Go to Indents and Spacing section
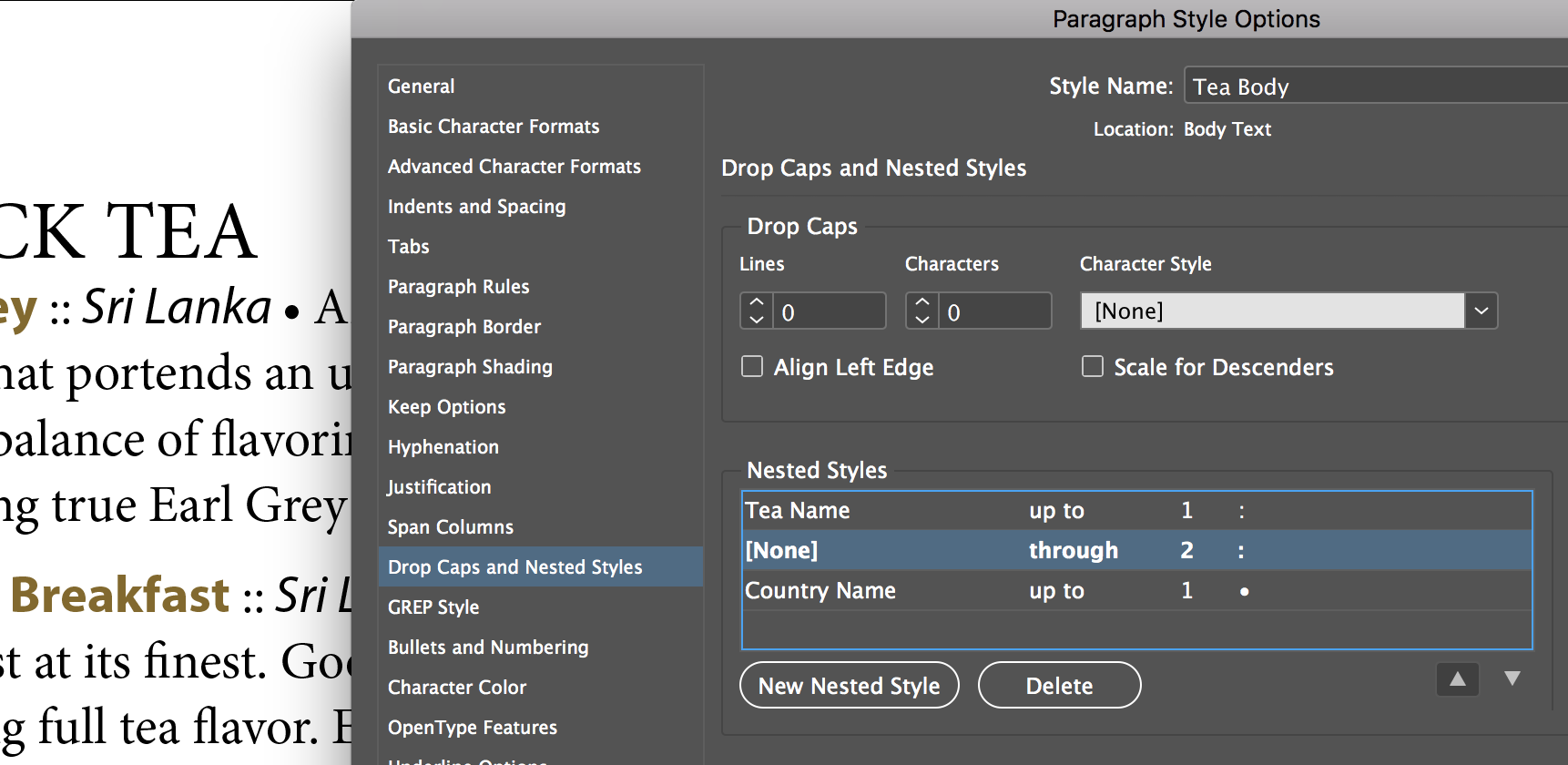 541,207
